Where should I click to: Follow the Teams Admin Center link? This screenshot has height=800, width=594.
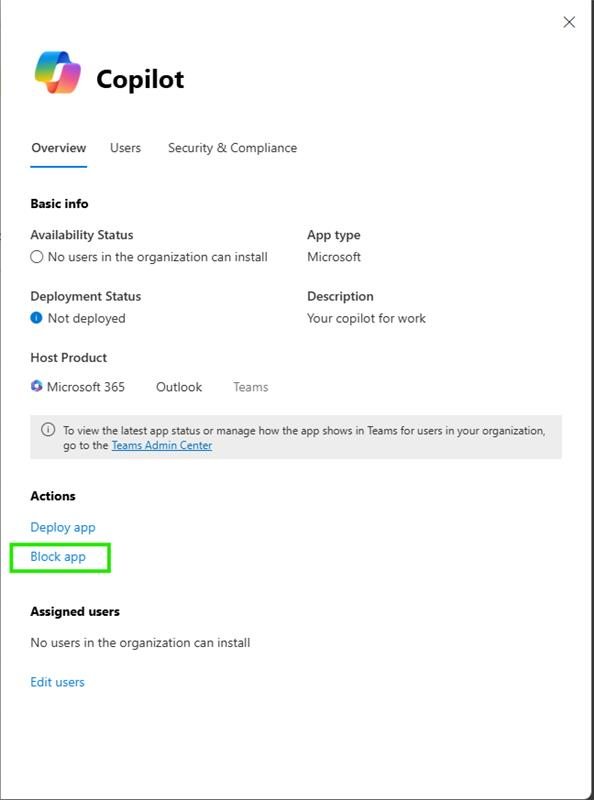[x=162, y=445]
